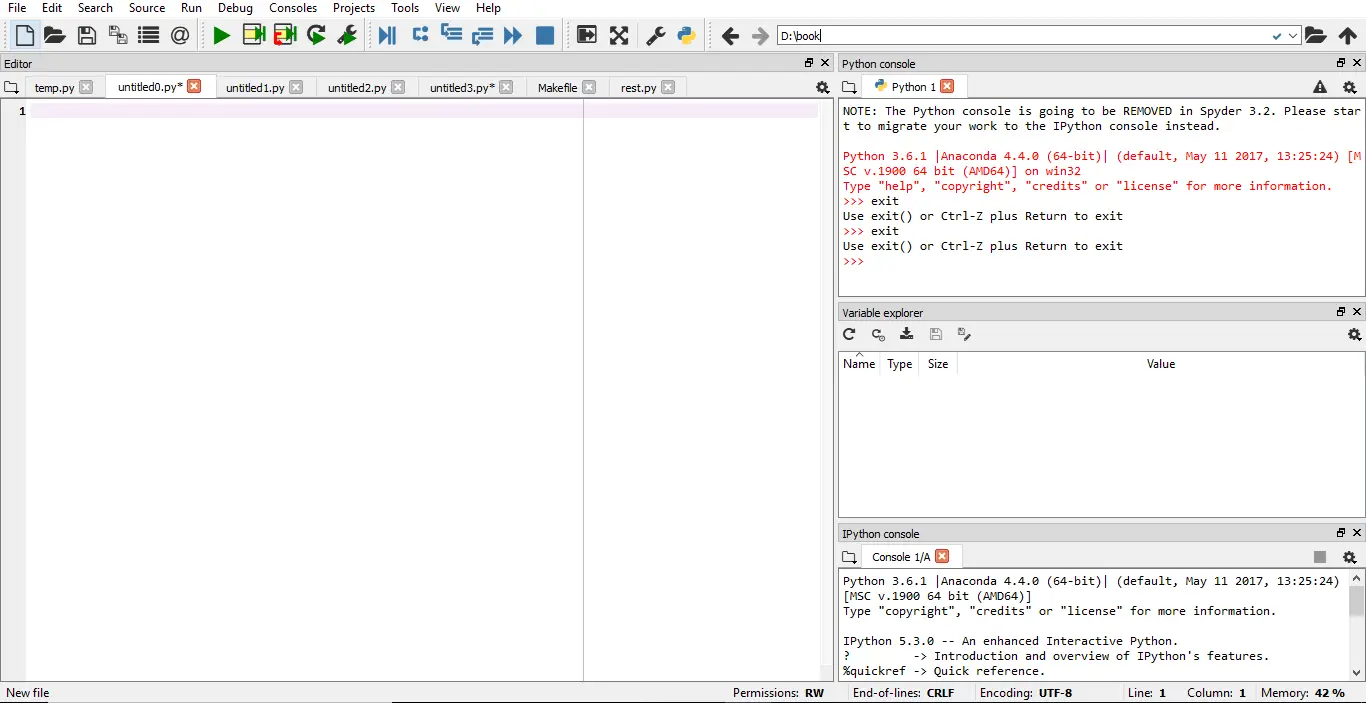This screenshot has height=703, width=1366.
Task: Close the Python 1 console tab
Action: tap(947, 86)
